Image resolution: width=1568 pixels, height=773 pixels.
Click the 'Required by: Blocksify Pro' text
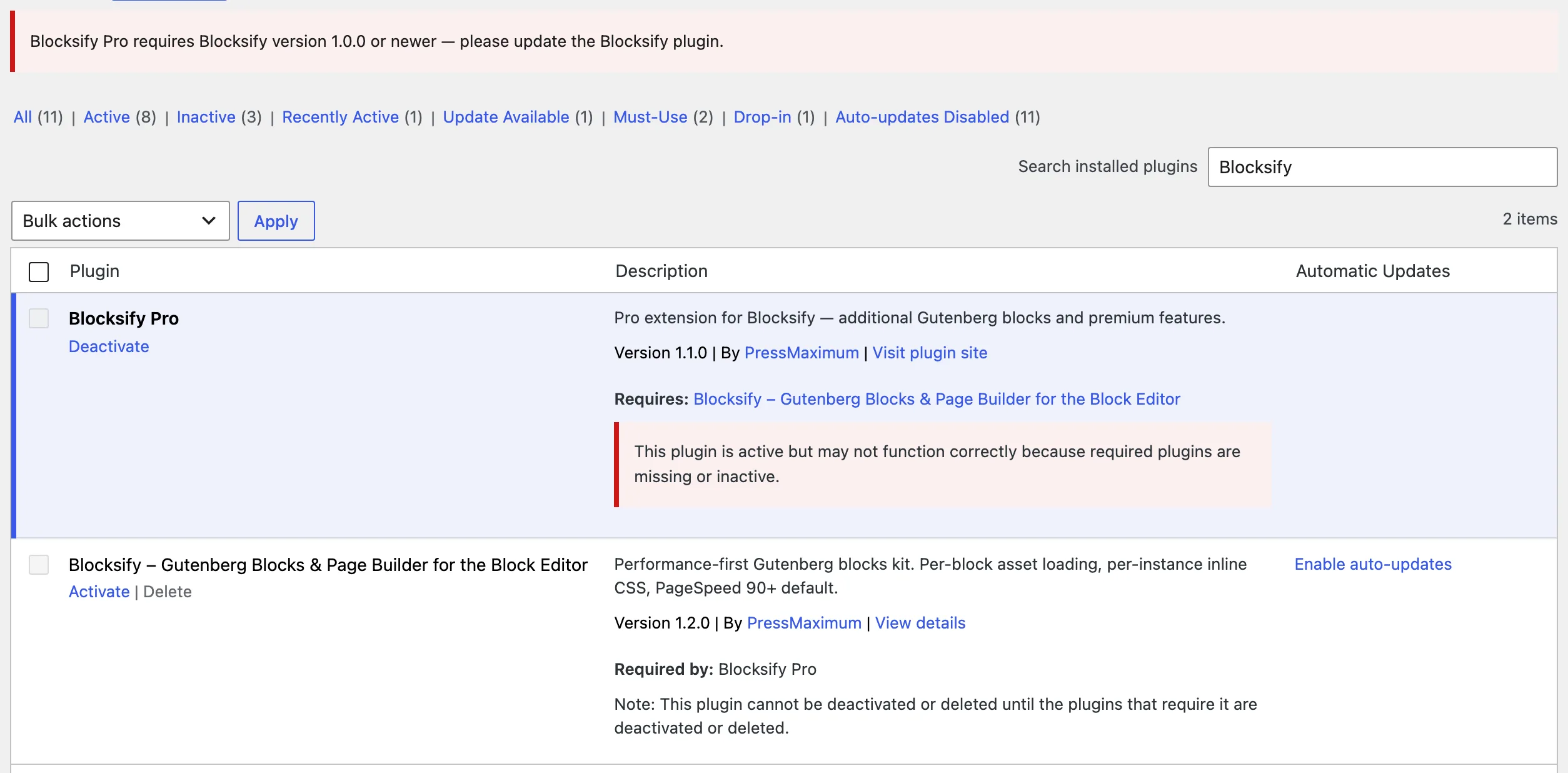(x=715, y=669)
